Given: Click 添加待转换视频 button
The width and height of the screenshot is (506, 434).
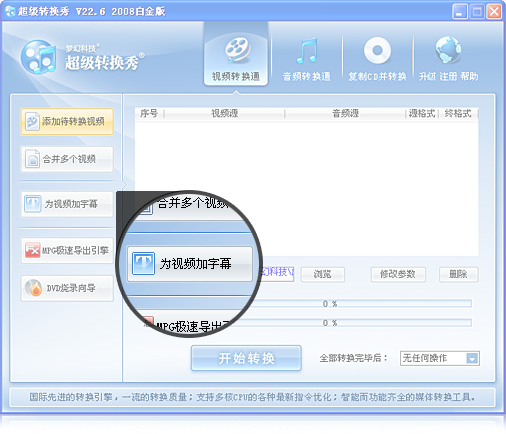Looking at the screenshot, I should coord(67,122).
